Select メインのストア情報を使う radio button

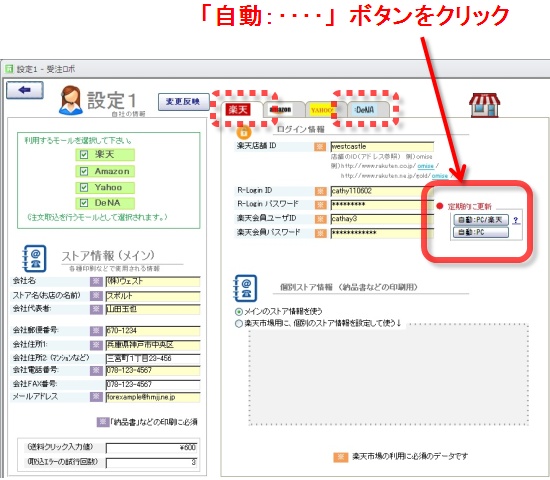(239, 312)
